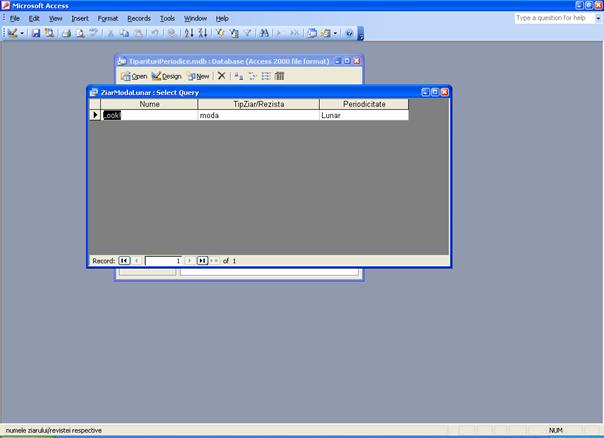Click the Find binoculars icon
604x438 pixels.
tap(264, 33)
